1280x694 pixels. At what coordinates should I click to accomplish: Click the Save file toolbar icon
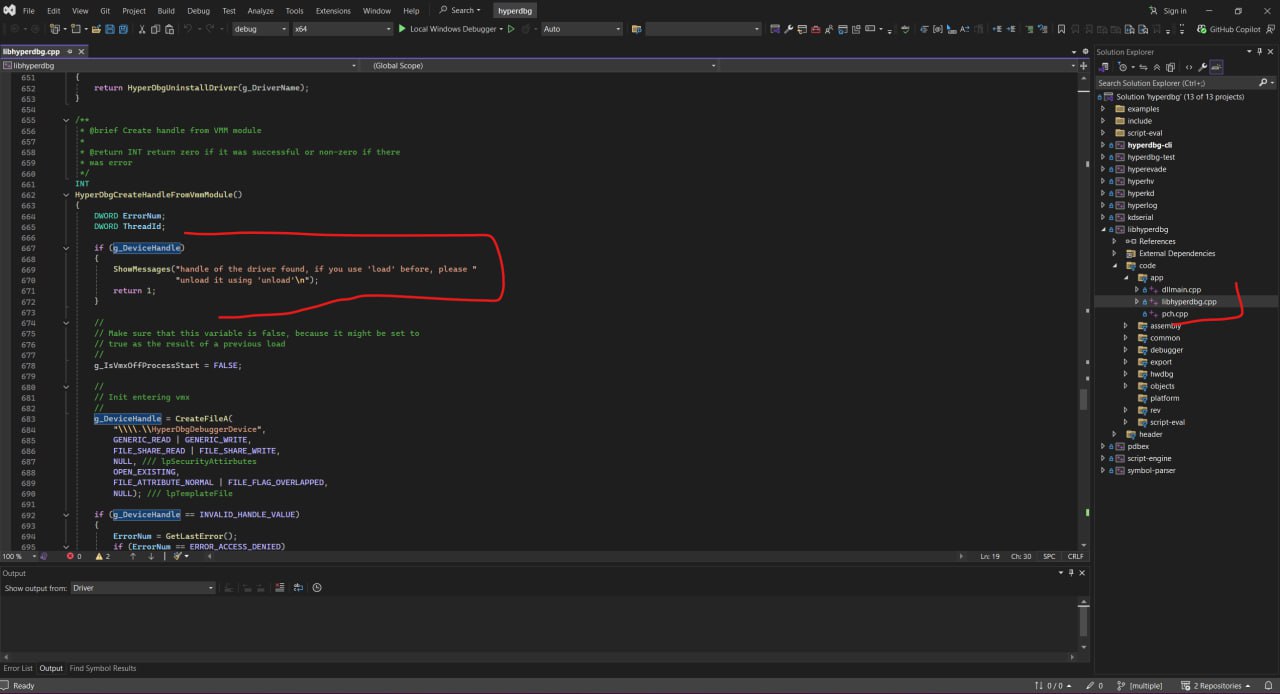click(x=109, y=29)
